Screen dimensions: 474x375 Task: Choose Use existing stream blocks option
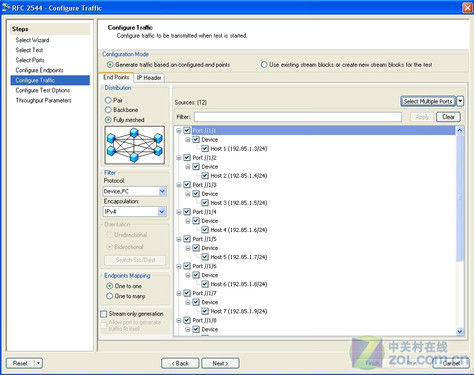point(264,64)
